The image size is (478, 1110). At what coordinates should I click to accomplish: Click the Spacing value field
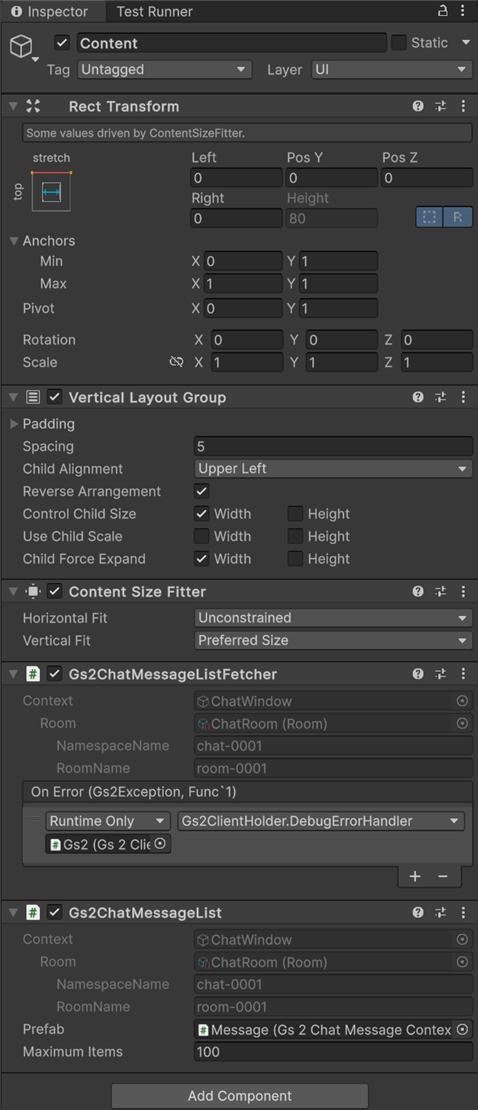[334, 446]
